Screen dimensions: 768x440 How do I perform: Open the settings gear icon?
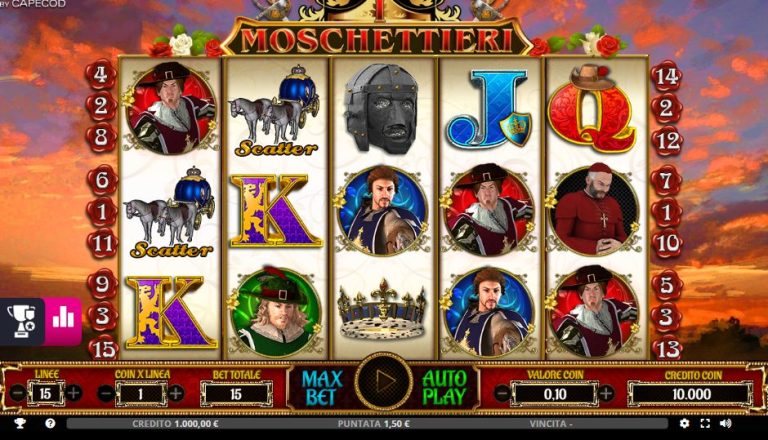tap(684, 424)
